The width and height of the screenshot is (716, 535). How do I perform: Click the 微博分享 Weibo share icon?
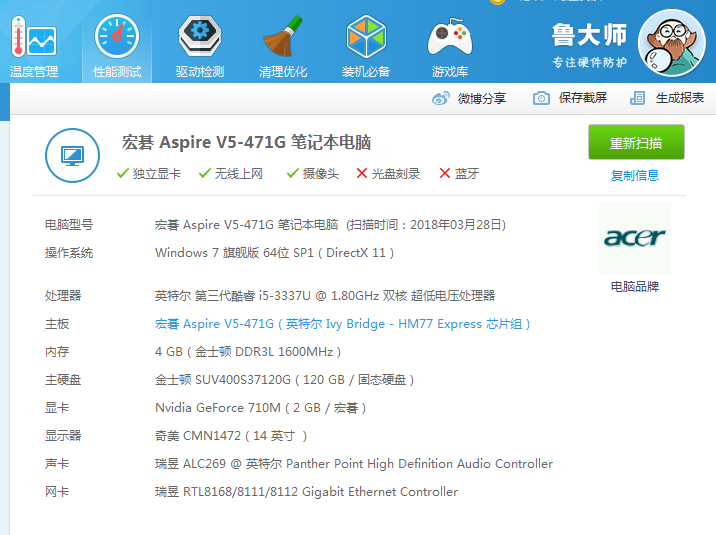point(441,98)
